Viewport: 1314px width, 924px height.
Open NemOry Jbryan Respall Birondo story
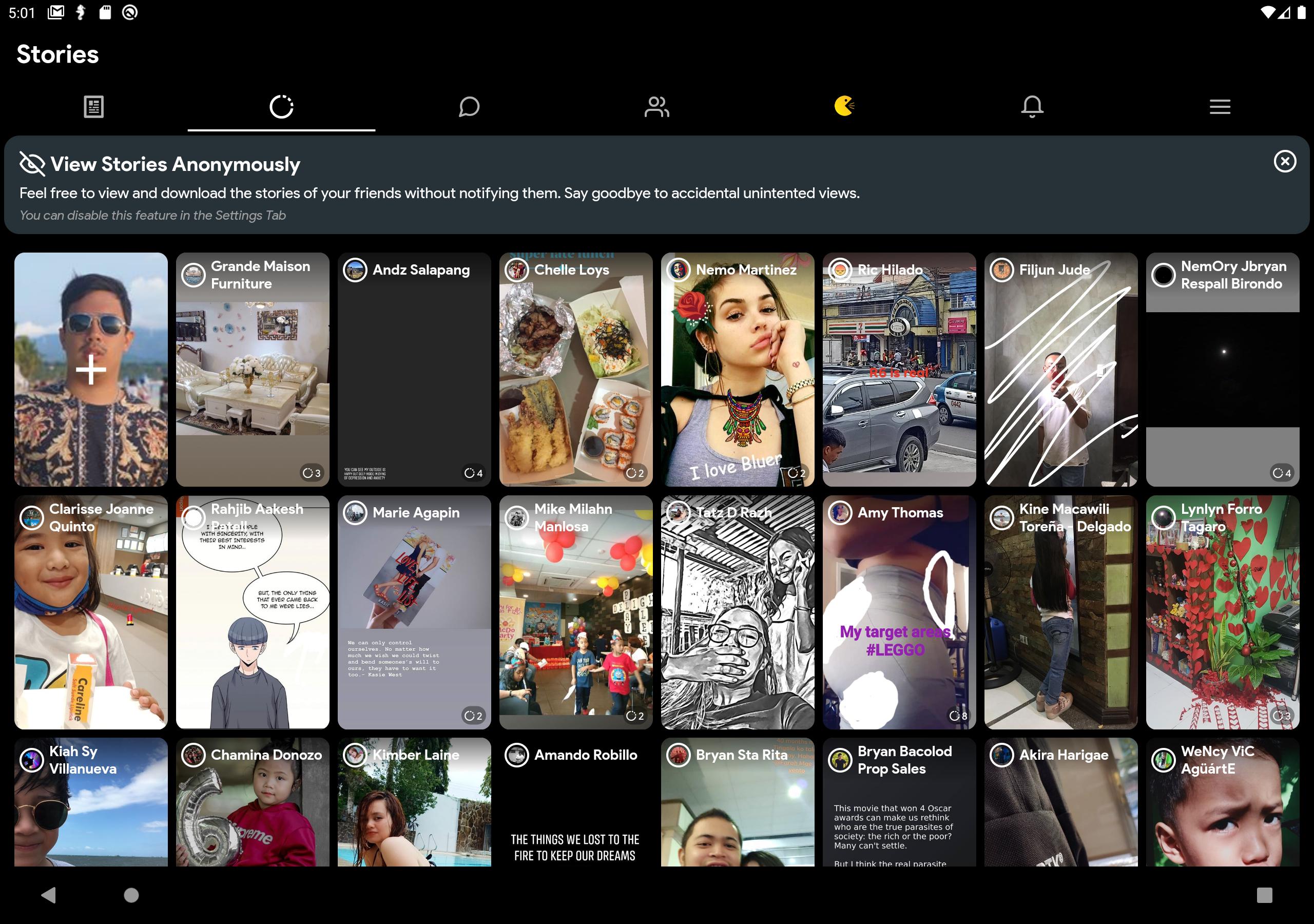click(1223, 369)
